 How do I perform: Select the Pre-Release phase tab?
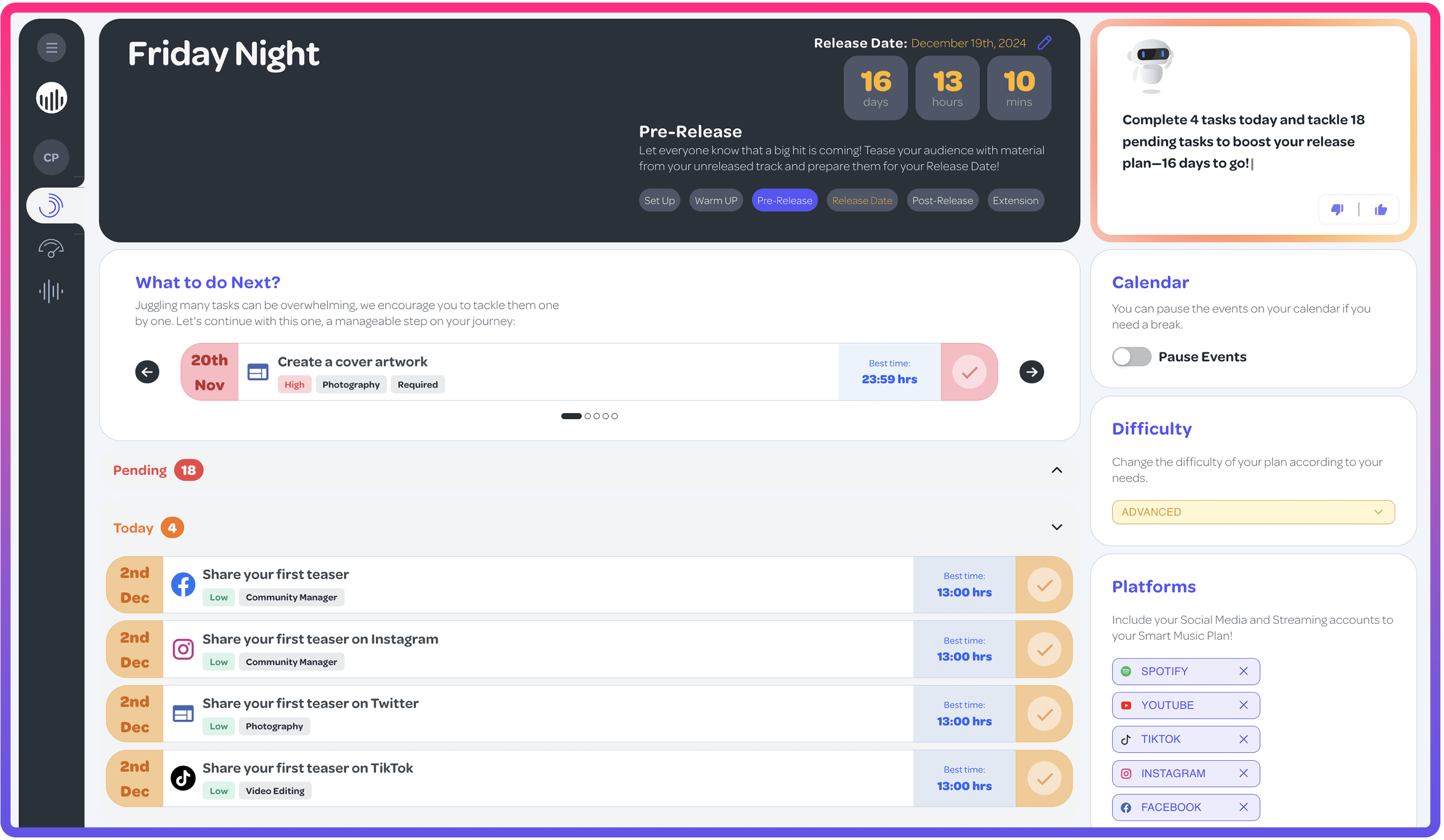click(784, 200)
